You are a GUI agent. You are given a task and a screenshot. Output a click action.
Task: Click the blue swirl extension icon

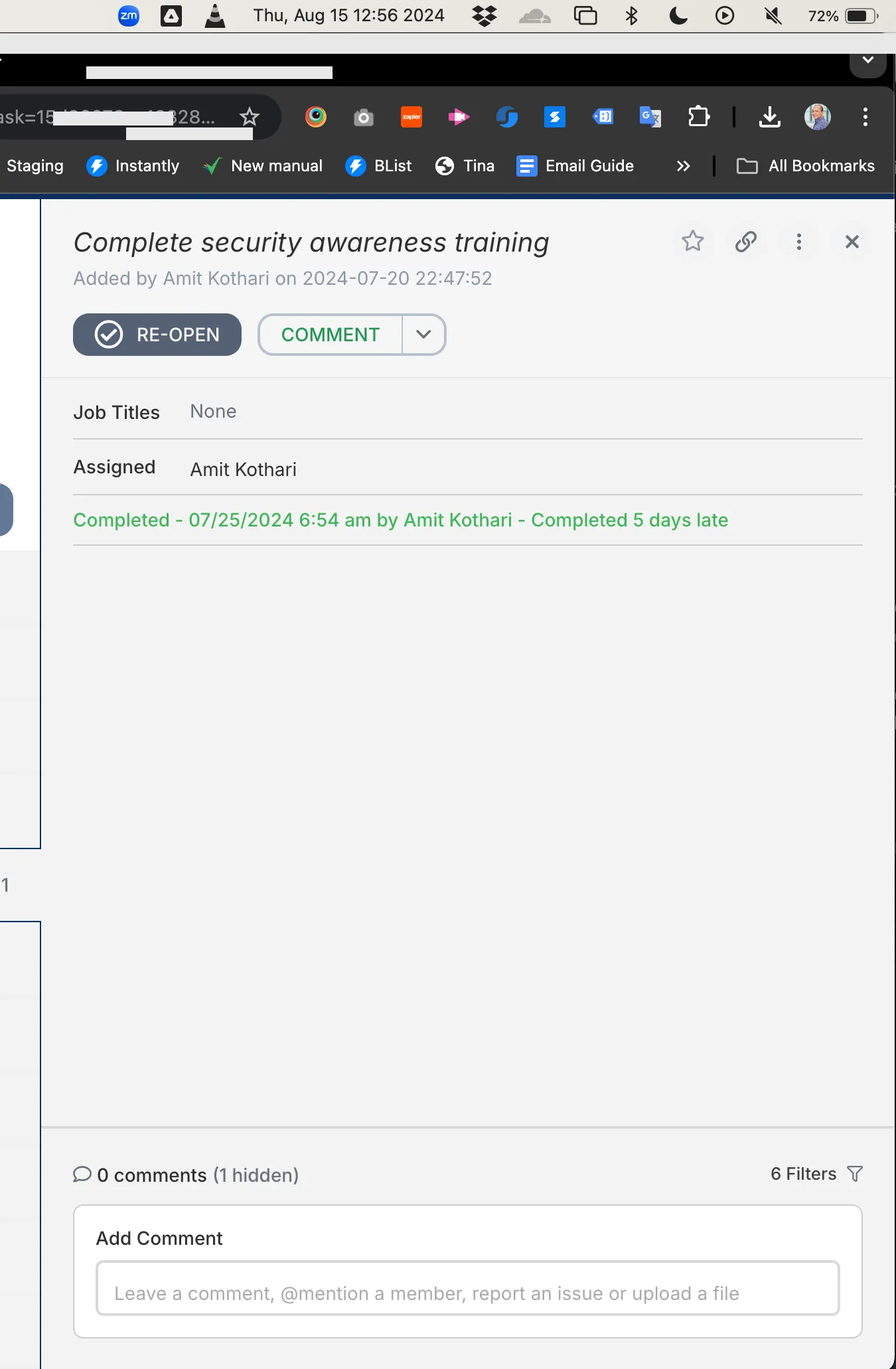(506, 117)
